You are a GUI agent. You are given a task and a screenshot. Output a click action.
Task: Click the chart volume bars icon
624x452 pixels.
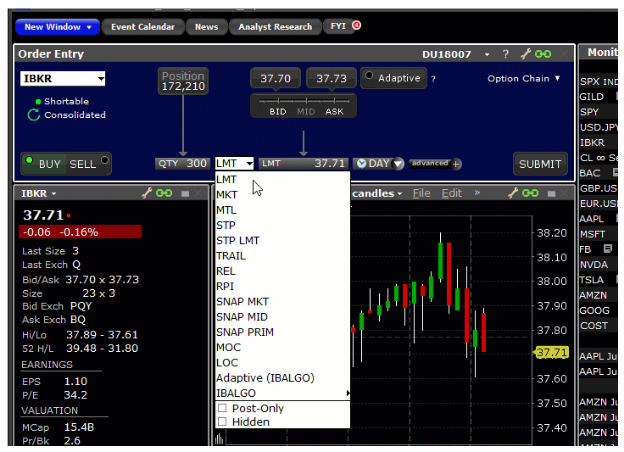pos(219,439)
